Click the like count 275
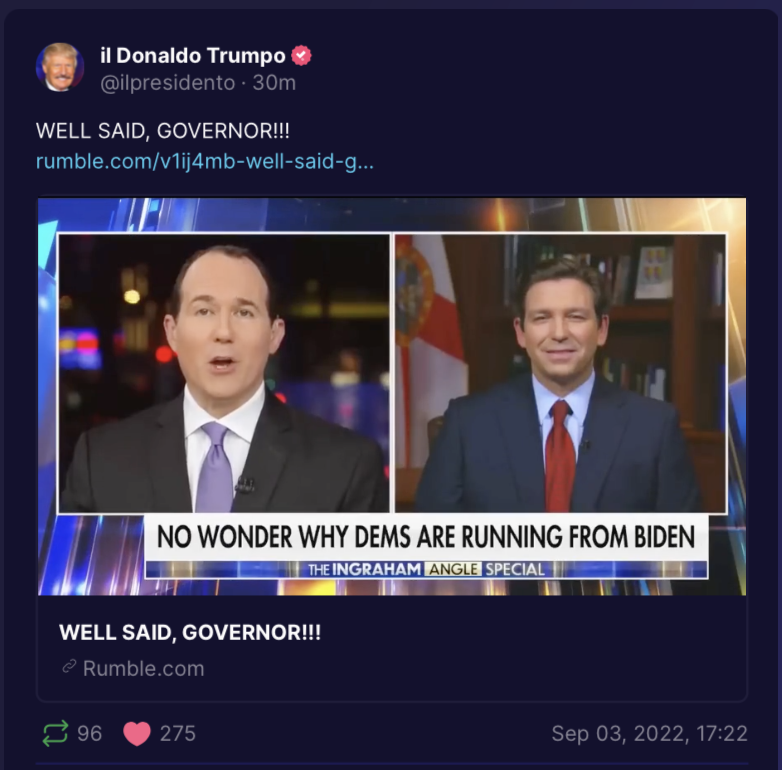Image resolution: width=782 pixels, height=770 pixels. click(178, 734)
